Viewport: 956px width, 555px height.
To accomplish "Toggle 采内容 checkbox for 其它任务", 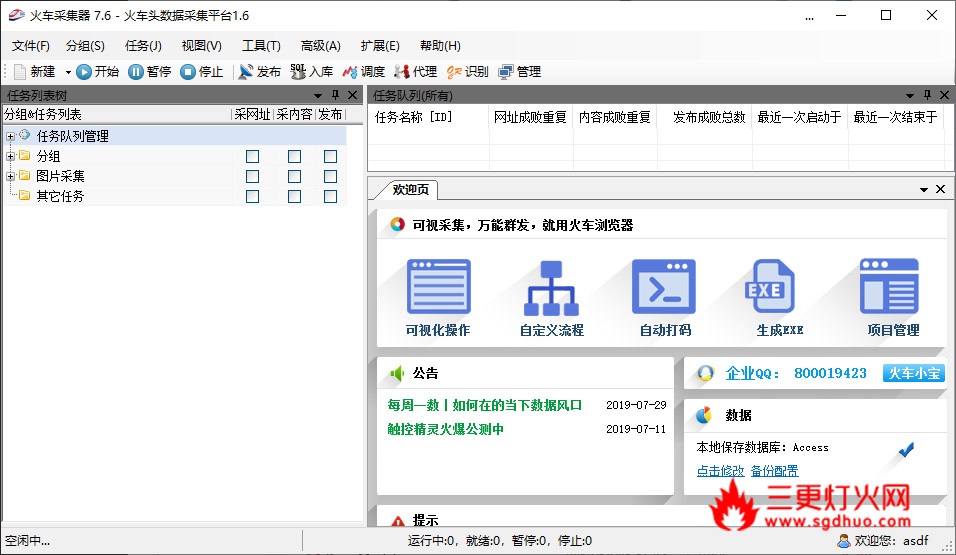I will 294,196.
